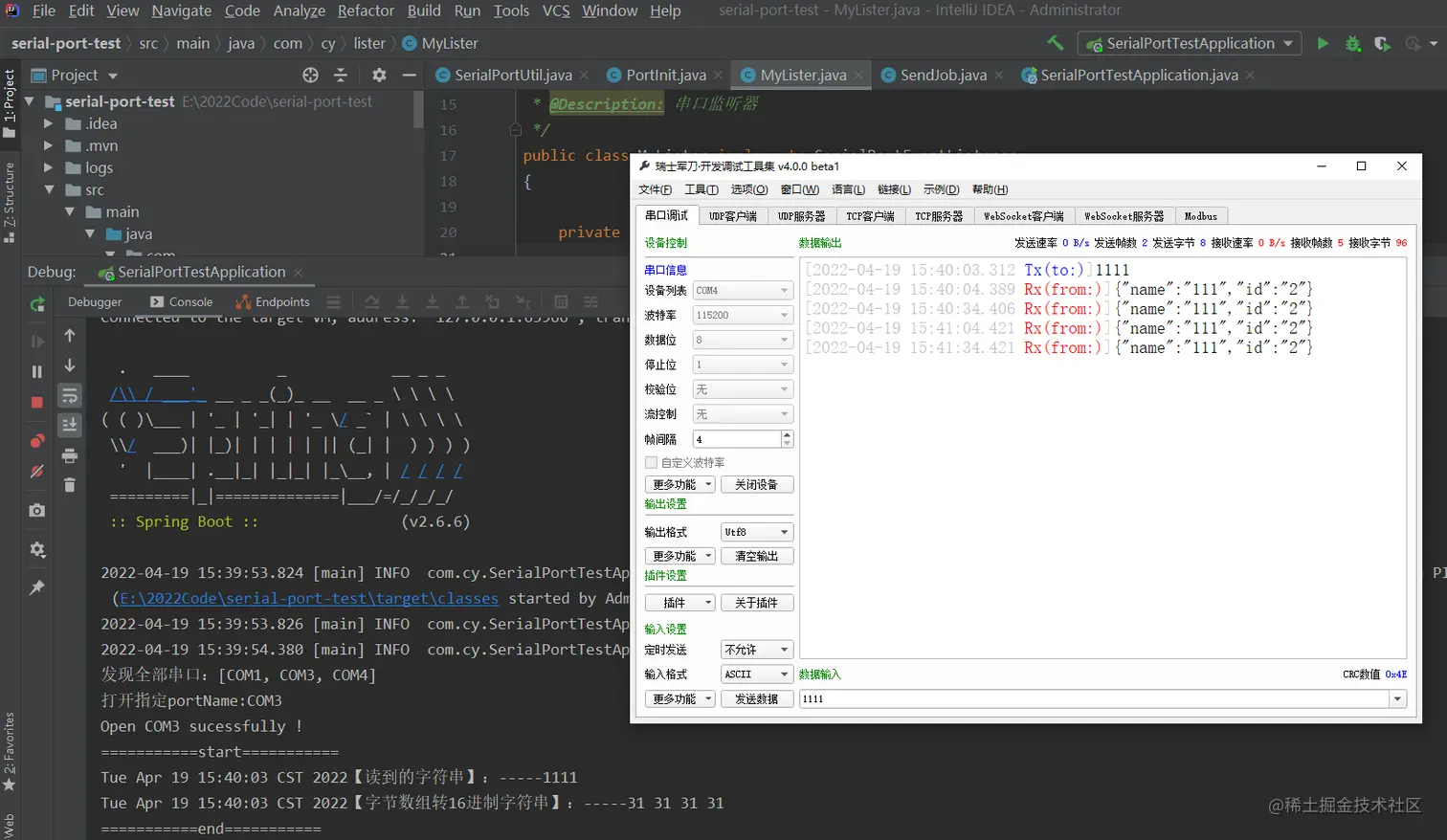The width and height of the screenshot is (1447, 840).
Task: Open the 波特率 115200 dropdown
Action: tap(743, 315)
